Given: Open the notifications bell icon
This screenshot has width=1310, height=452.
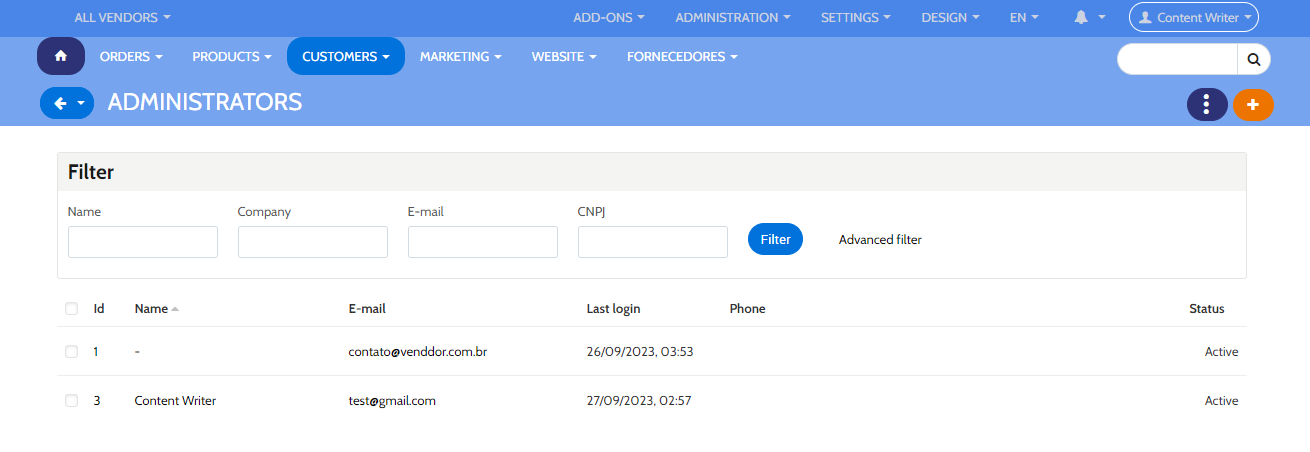Looking at the screenshot, I should pos(1081,17).
